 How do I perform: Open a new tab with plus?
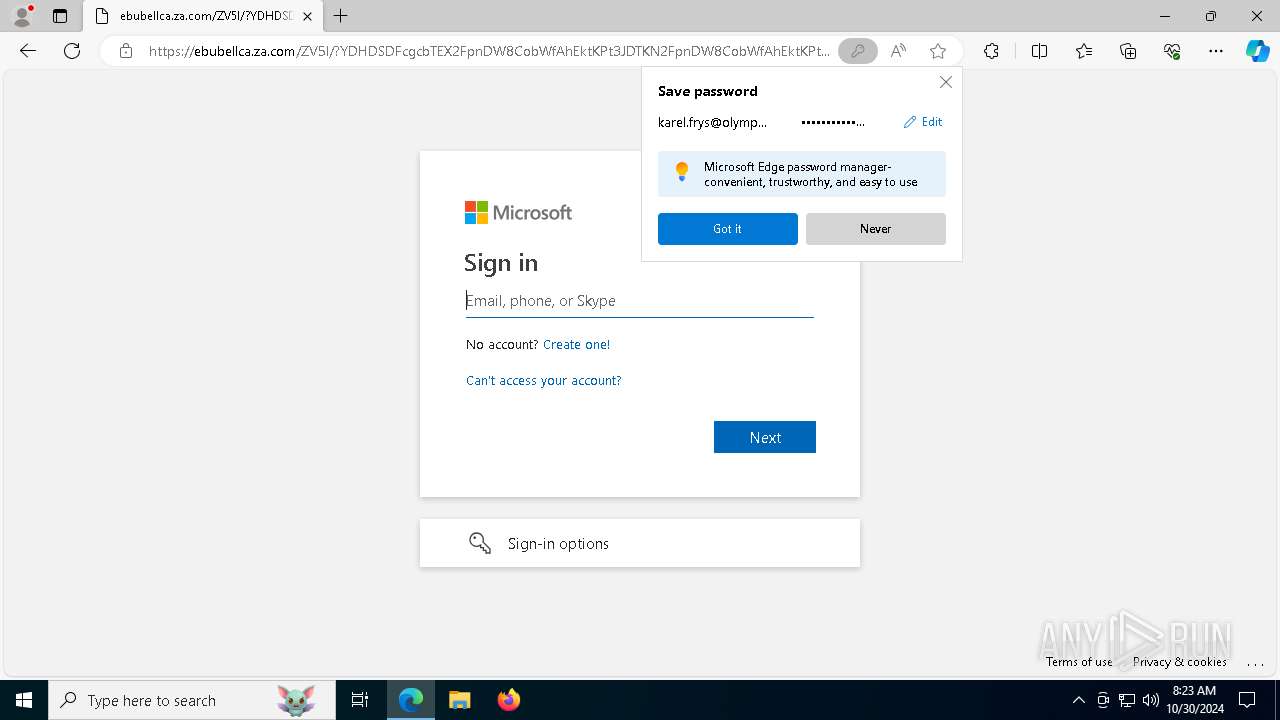coord(341,16)
